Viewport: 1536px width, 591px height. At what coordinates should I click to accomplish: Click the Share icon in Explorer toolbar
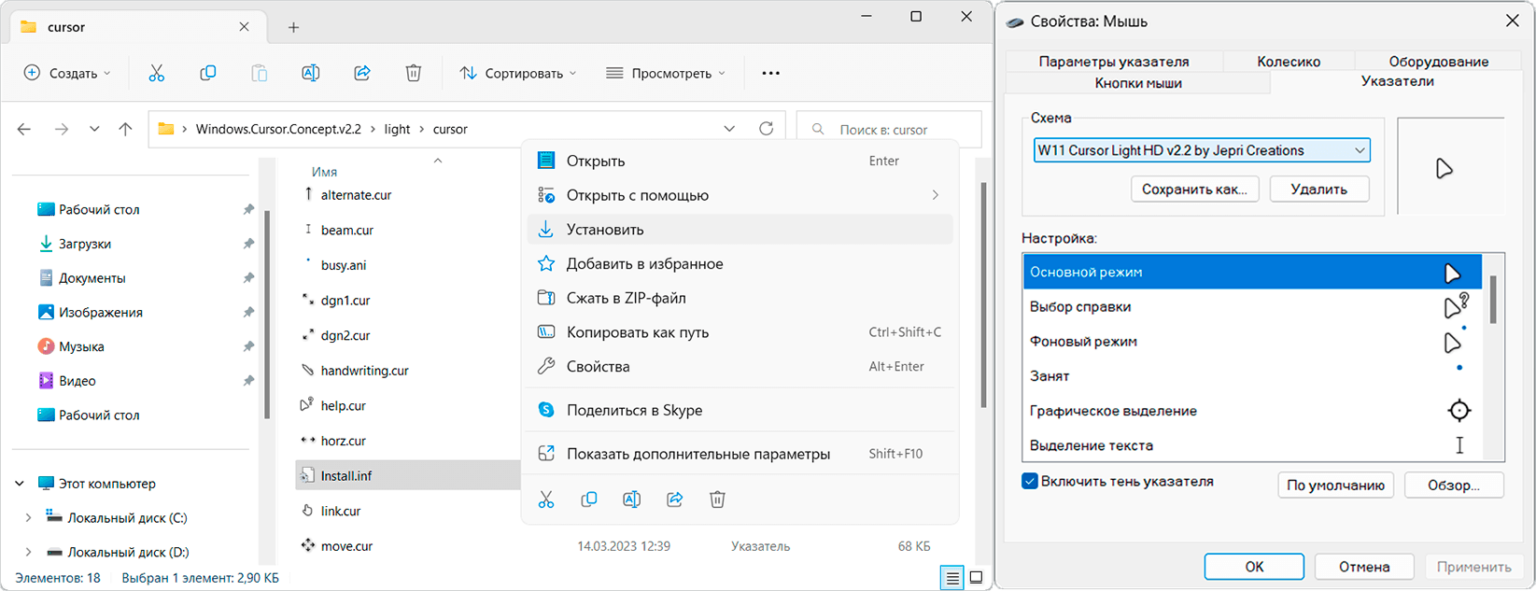[x=362, y=72]
